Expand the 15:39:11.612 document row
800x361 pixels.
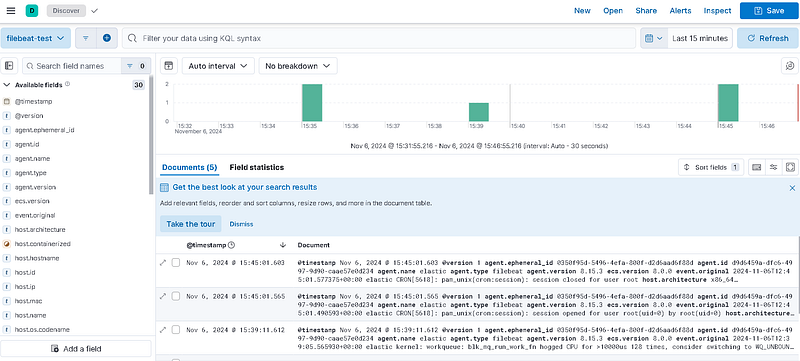click(163, 330)
